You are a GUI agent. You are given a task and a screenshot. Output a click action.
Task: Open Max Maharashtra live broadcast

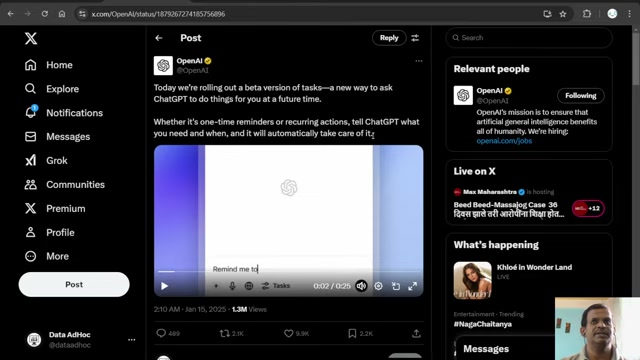tap(509, 209)
